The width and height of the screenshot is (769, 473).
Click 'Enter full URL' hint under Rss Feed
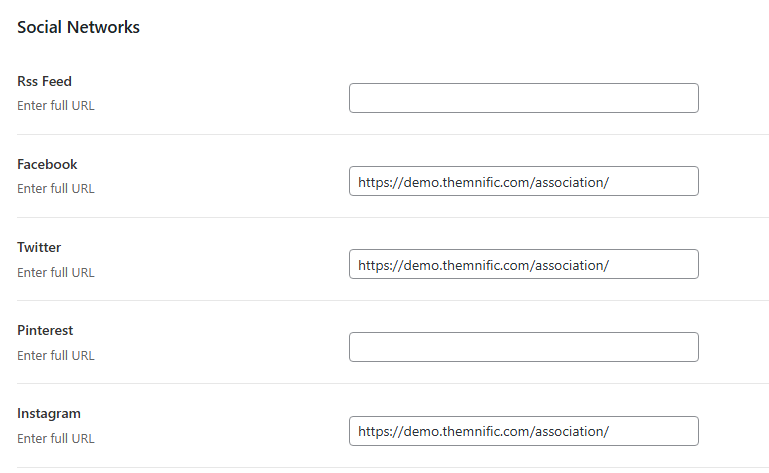click(56, 105)
